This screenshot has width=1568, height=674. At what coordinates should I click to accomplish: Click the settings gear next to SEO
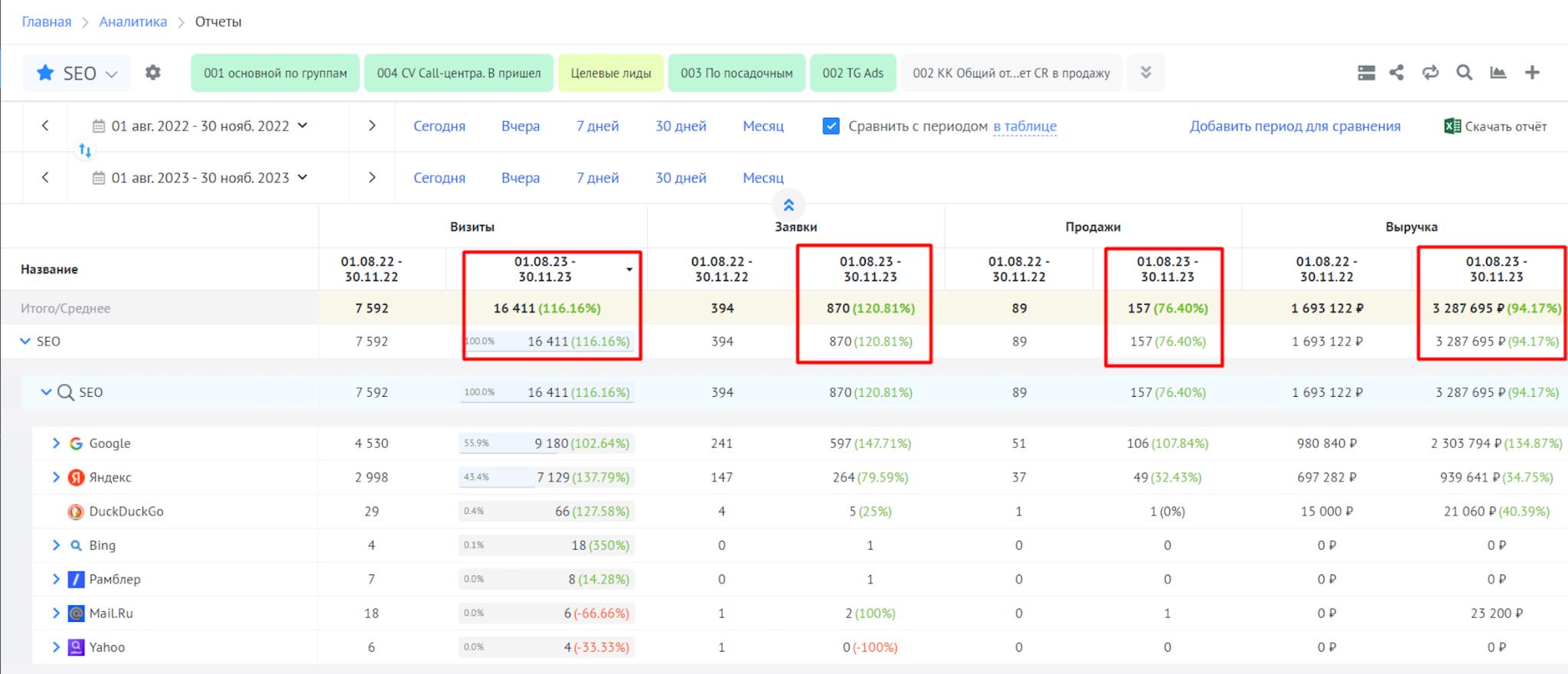pos(153,73)
